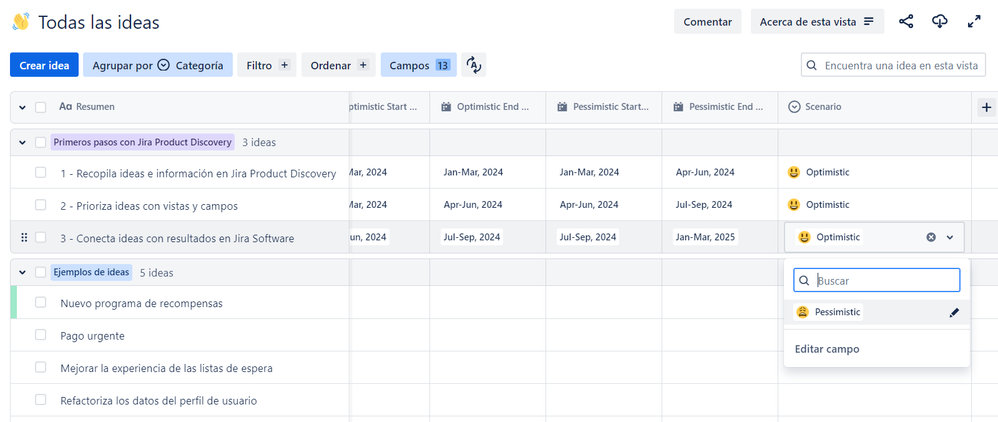Click the smiley emoji in row 2 Scenario
Viewport: 998px width, 422px height.
tap(794, 204)
